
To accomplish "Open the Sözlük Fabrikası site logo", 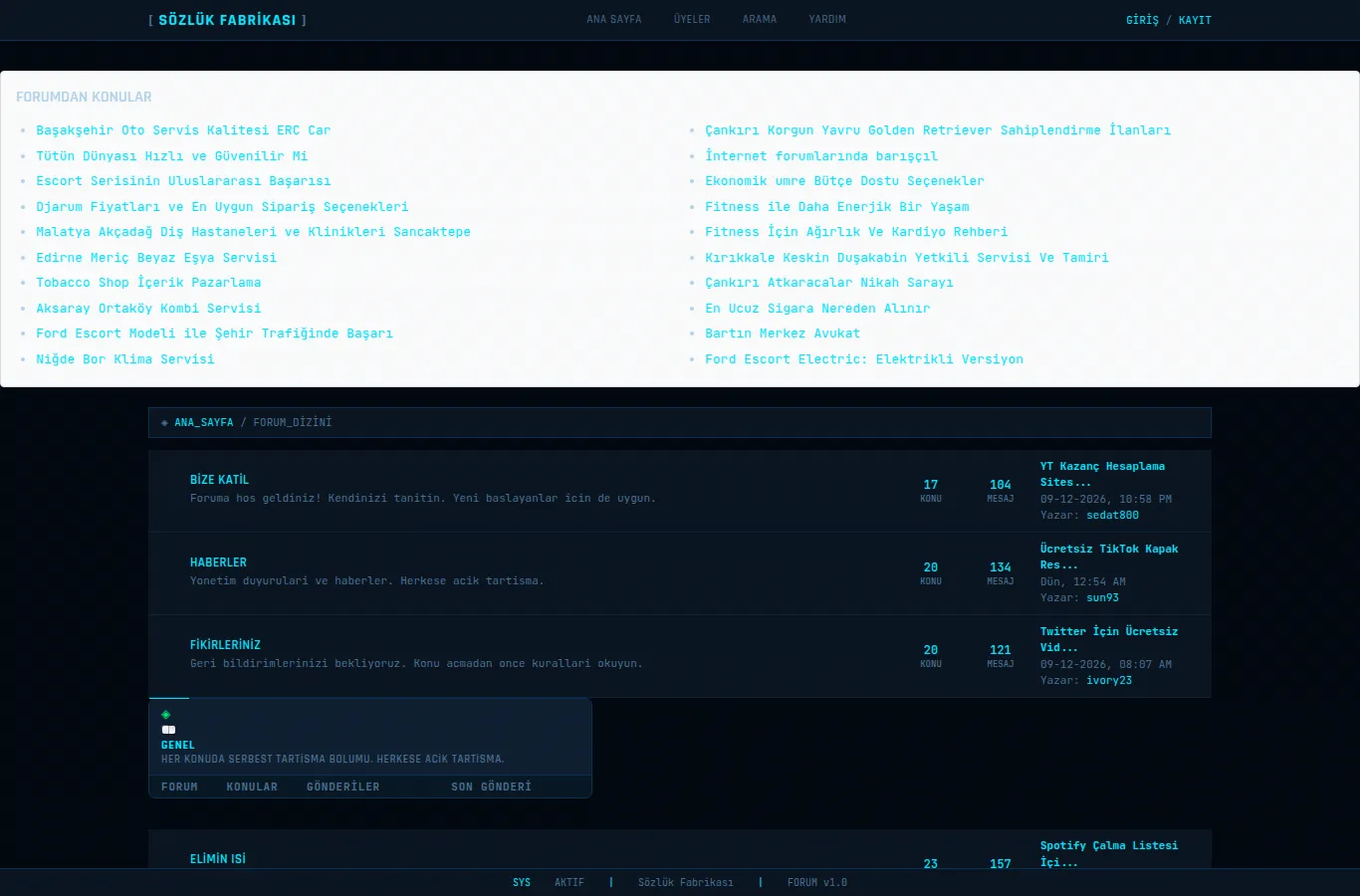I will [227, 20].
